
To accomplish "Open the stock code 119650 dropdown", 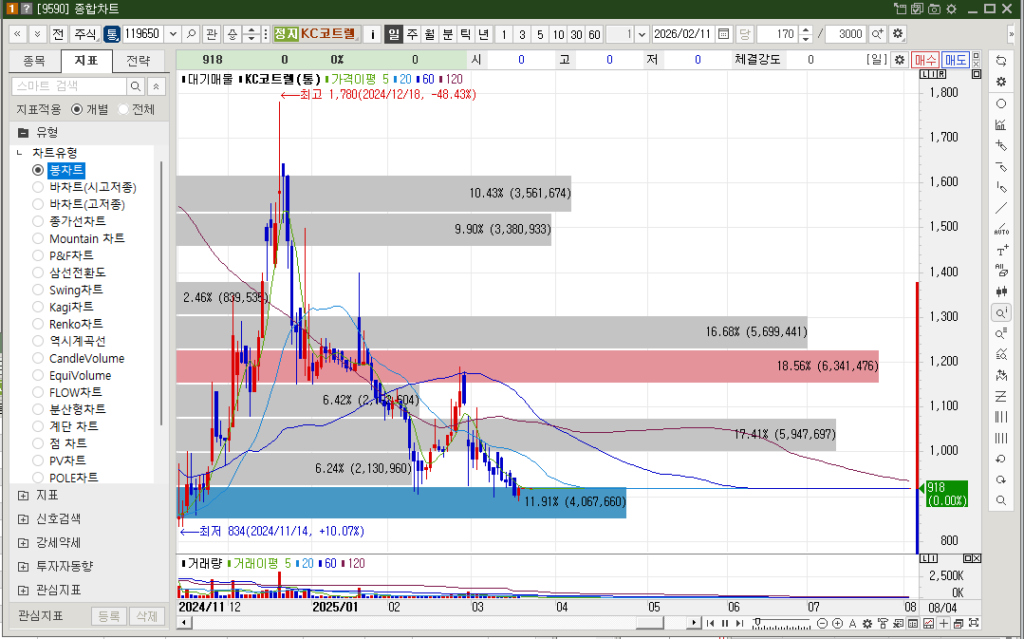I will pos(173,34).
